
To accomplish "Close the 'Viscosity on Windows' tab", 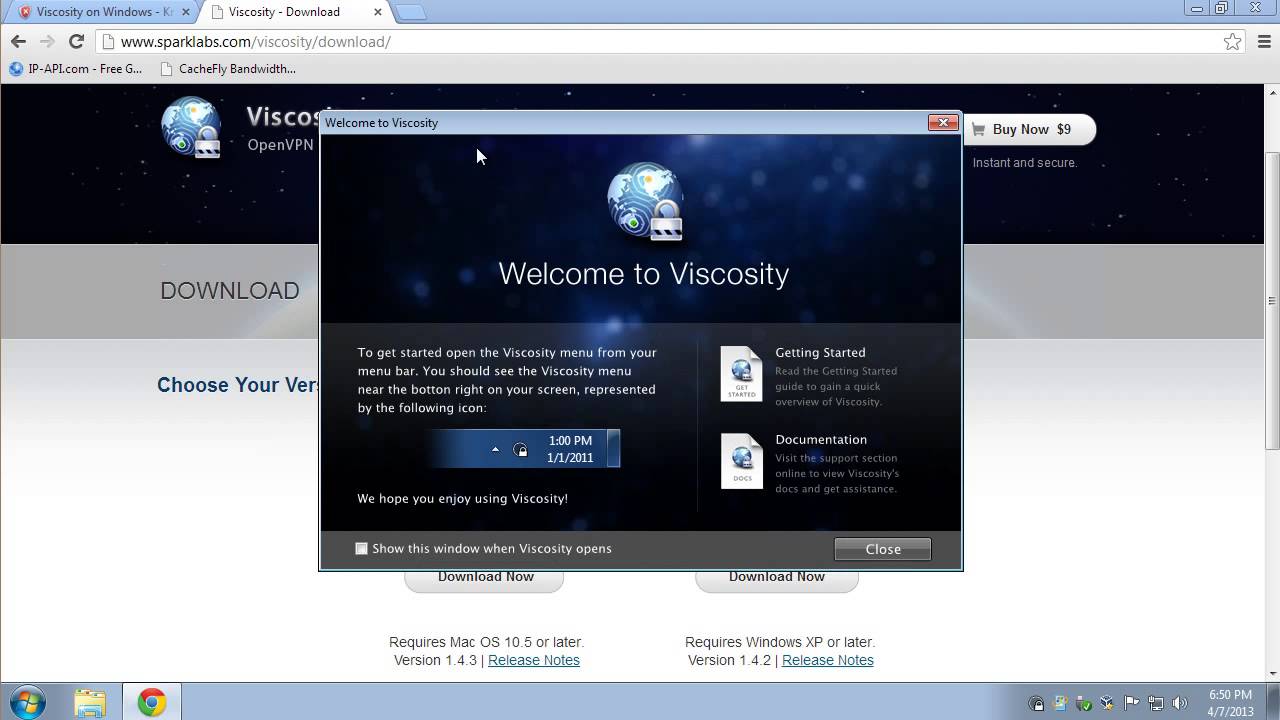I will [x=185, y=12].
